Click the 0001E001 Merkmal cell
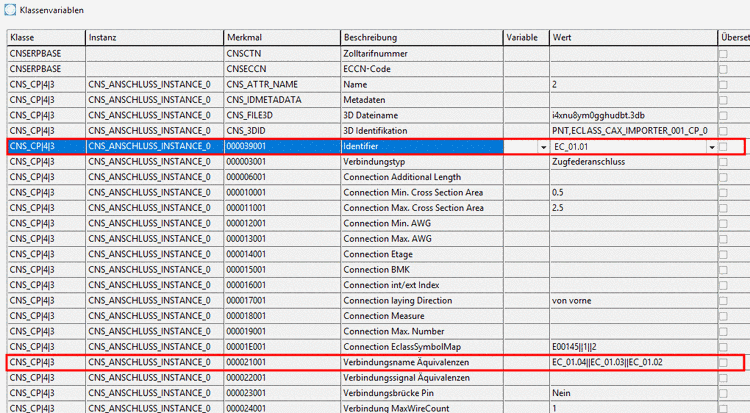750x413 pixels. tap(282, 346)
